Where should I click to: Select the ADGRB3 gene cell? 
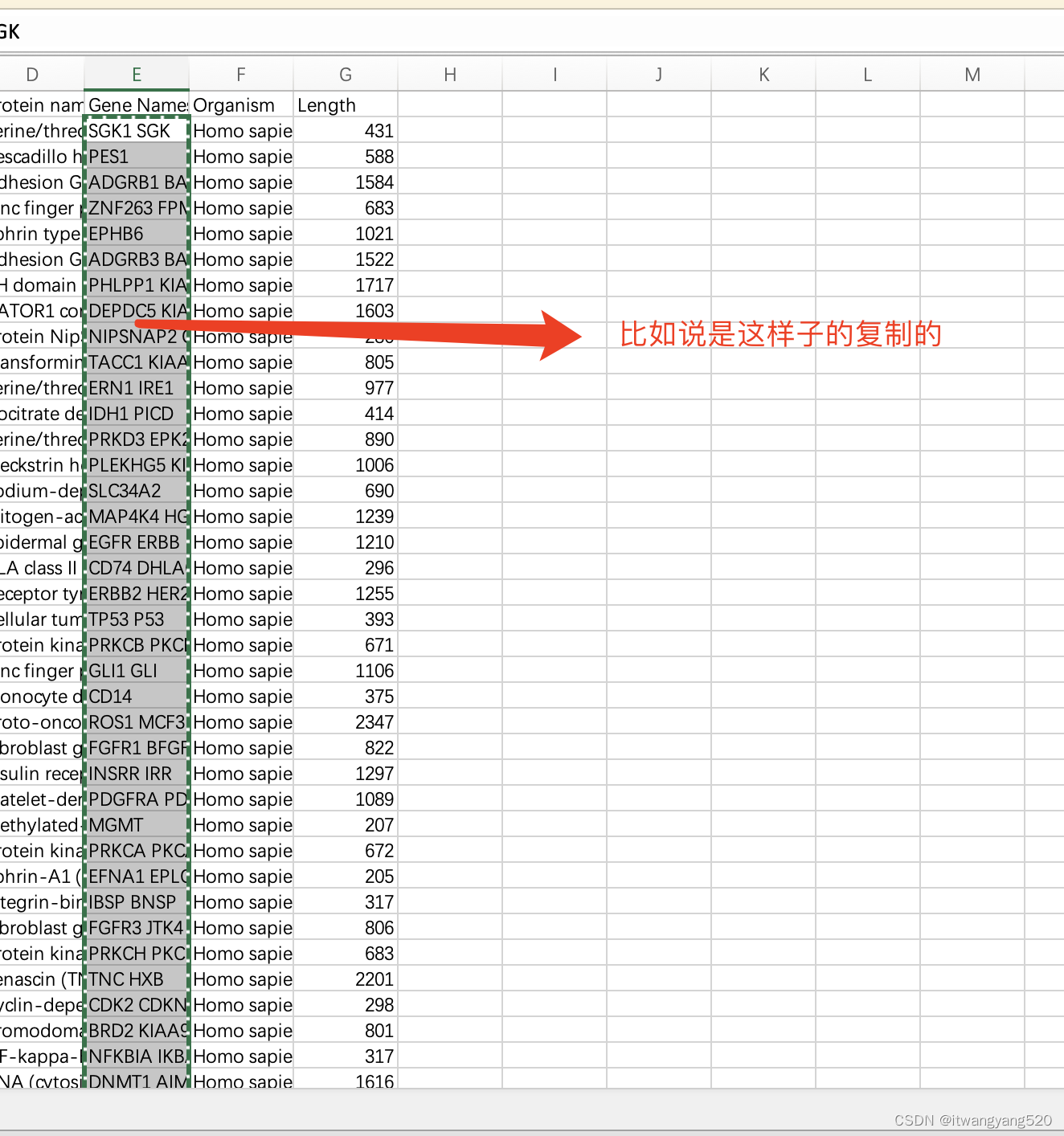tap(137, 259)
